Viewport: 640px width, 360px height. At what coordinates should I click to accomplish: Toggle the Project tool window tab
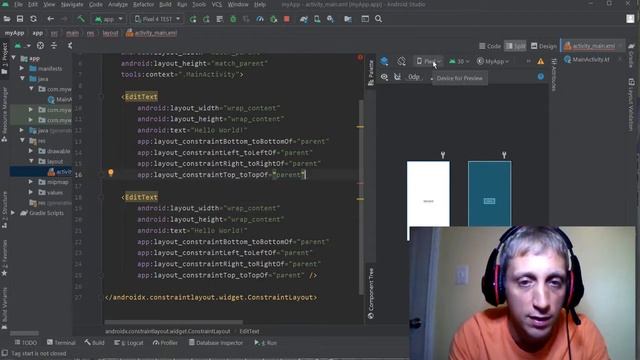[4, 58]
